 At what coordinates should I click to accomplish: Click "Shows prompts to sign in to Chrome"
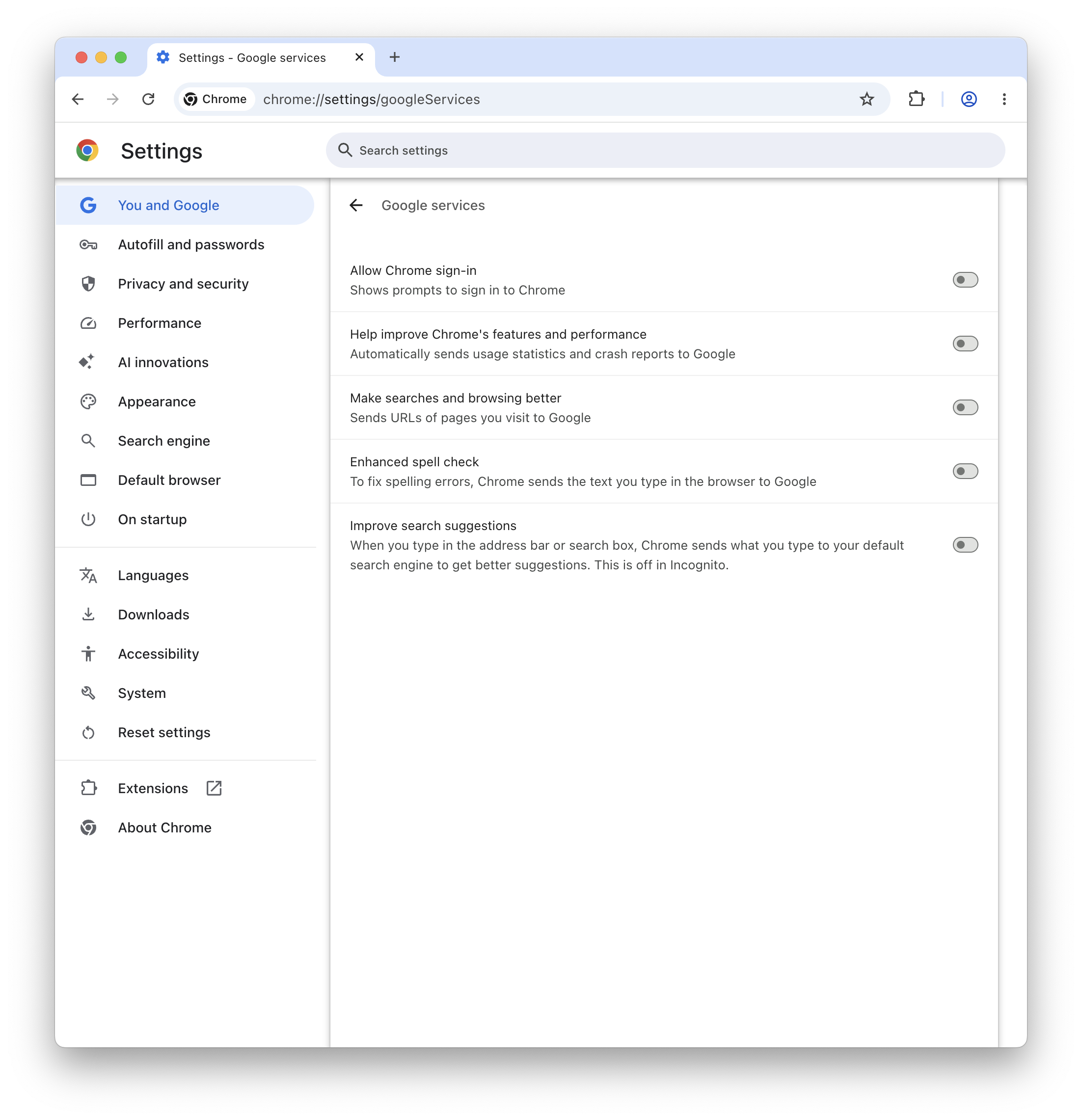(457, 290)
